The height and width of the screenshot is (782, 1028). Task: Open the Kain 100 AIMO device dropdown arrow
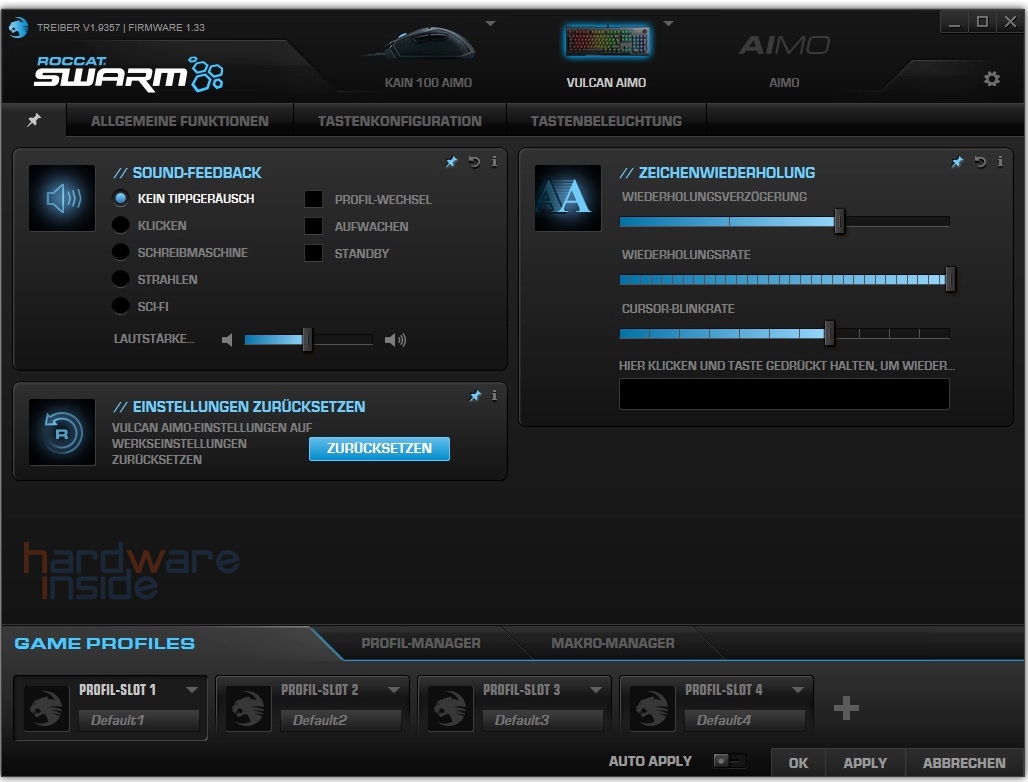[x=490, y=23]
